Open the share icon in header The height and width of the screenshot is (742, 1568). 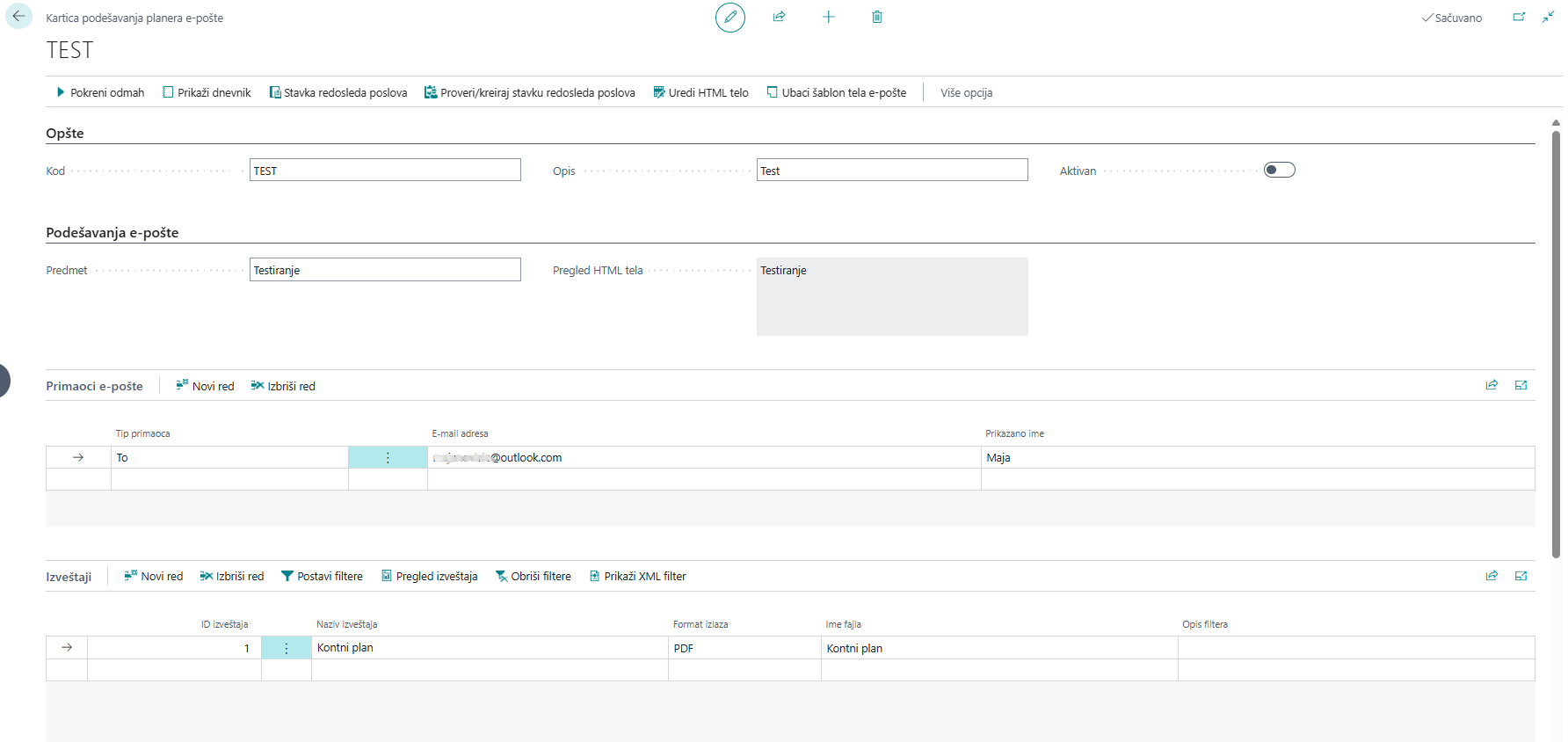[779, 17]
